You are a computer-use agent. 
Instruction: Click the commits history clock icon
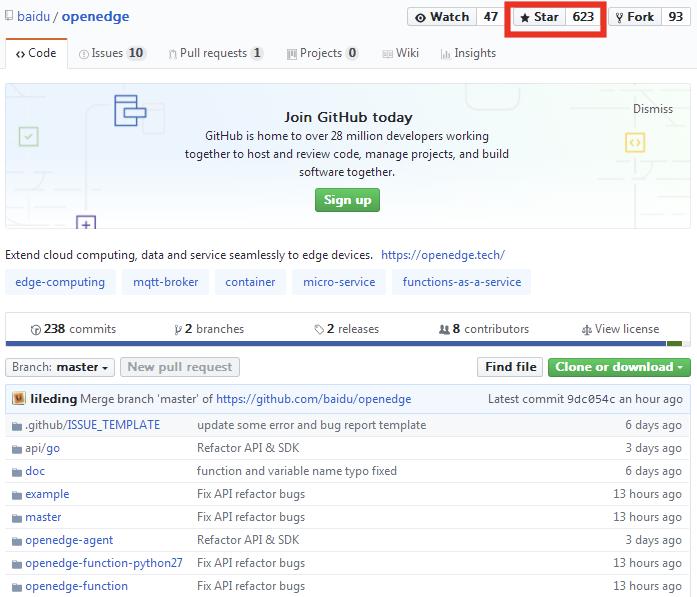coord(36,329)
